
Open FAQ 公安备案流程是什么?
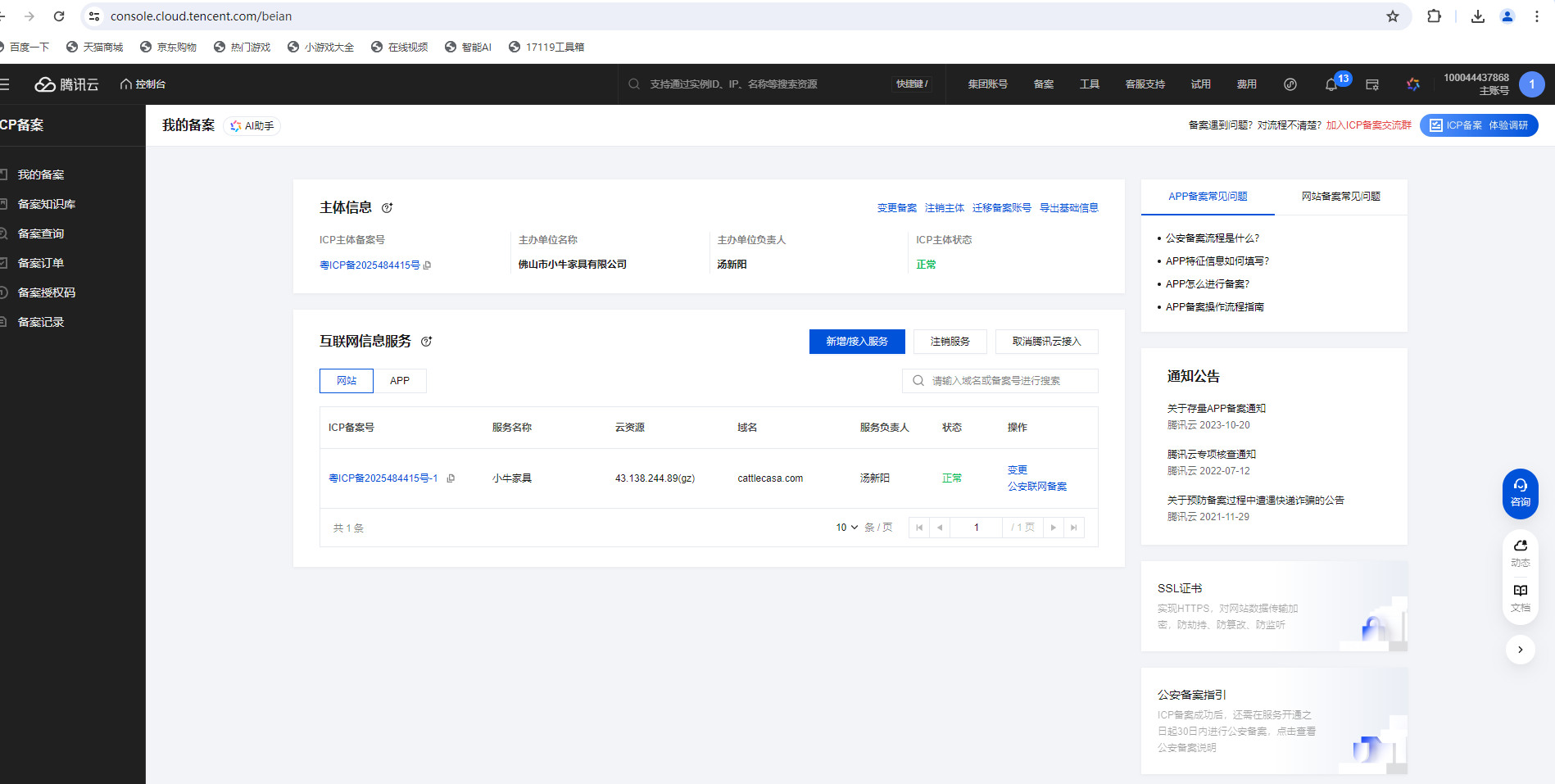(x=1213, y=238)
